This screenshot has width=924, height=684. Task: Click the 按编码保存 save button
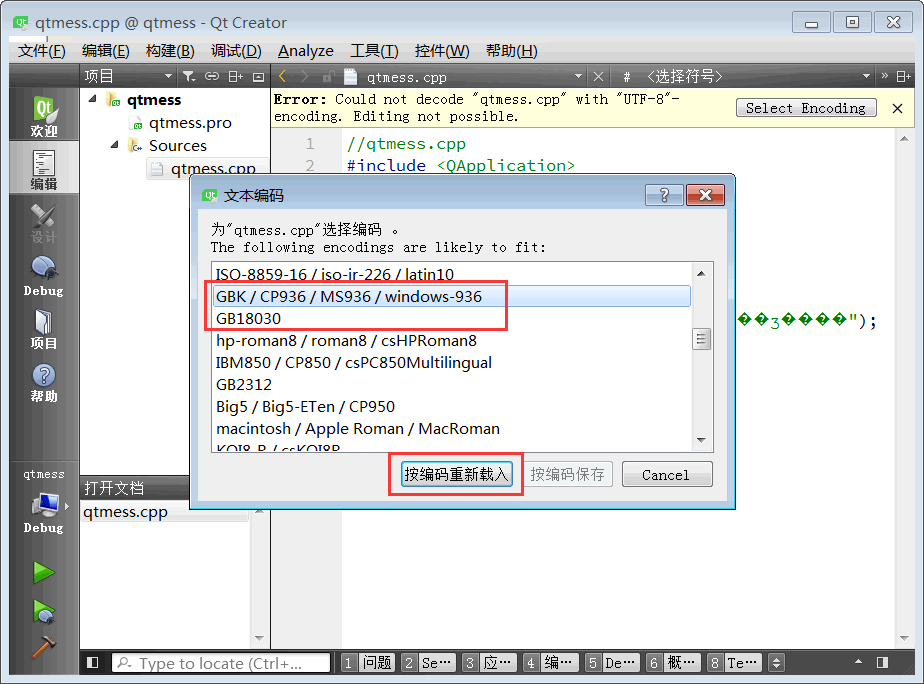point(567,474)
